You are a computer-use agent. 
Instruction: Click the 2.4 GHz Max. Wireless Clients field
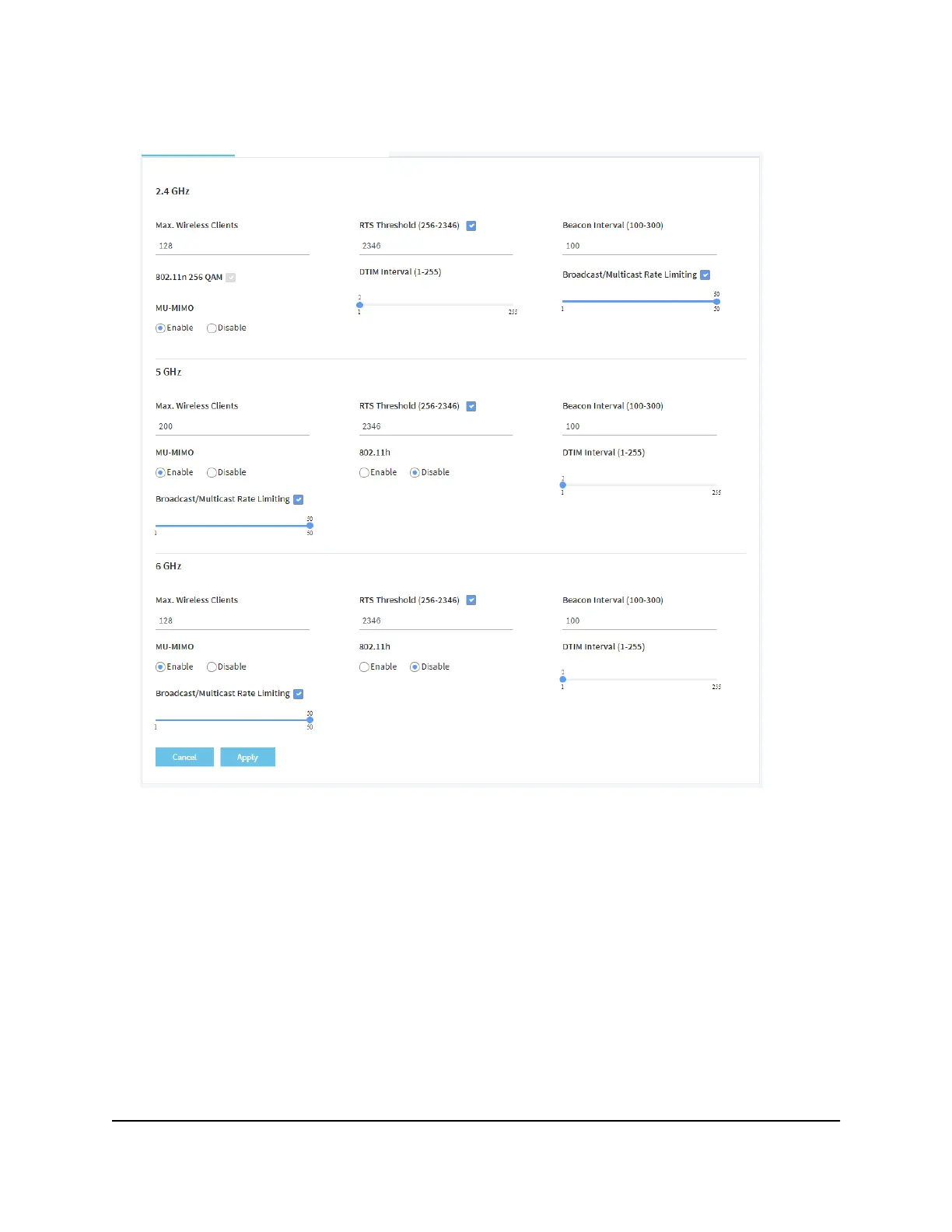(233, 246)
